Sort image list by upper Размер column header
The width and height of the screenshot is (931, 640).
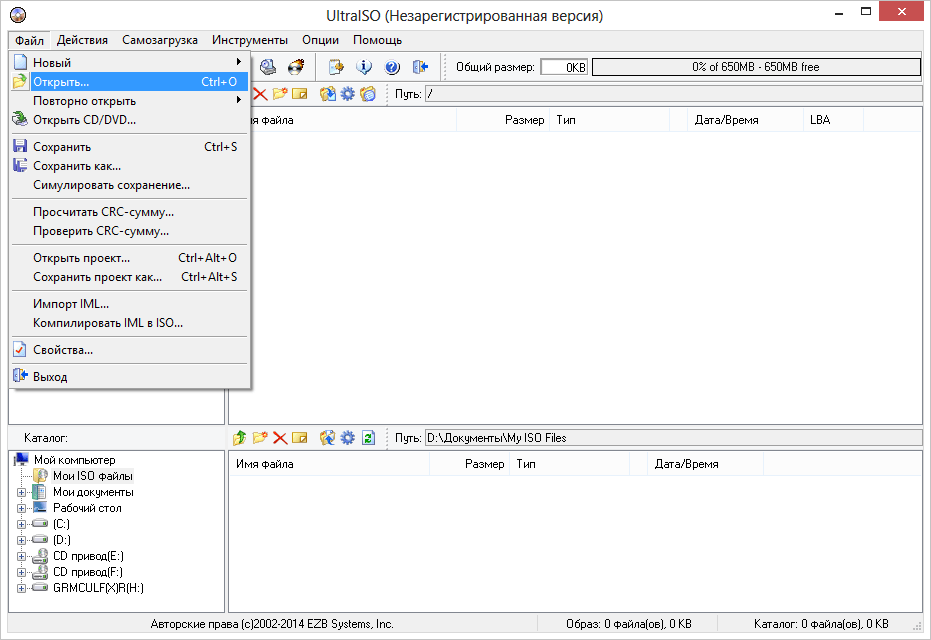tap(504, 120)
